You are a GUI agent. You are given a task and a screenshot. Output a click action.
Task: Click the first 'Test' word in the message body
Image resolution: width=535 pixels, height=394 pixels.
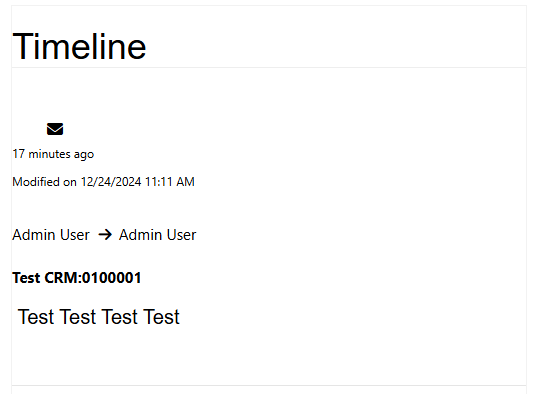(x=36, y=317)
